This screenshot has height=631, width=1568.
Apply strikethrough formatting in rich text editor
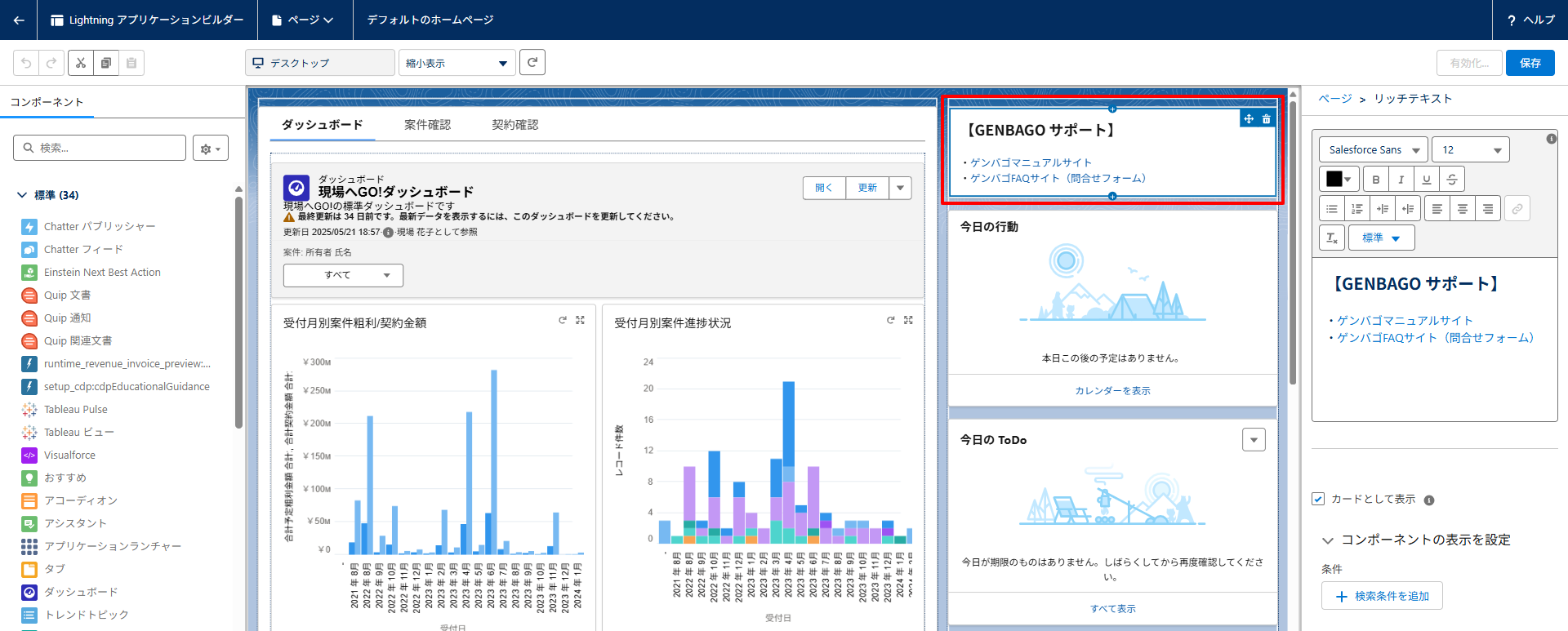point(1452,180)
